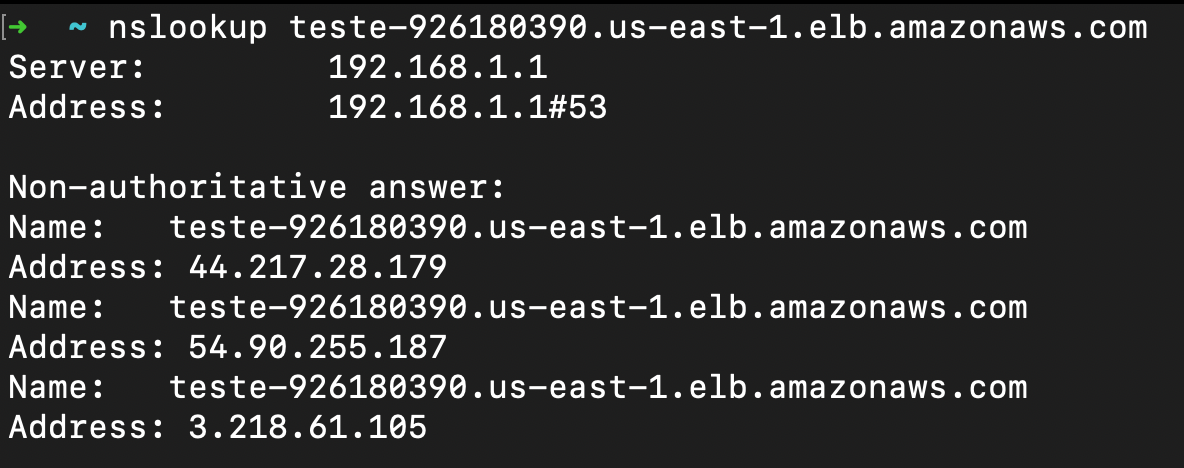
Task: Click the third resolved hostname entry
Action: point(598,387)
